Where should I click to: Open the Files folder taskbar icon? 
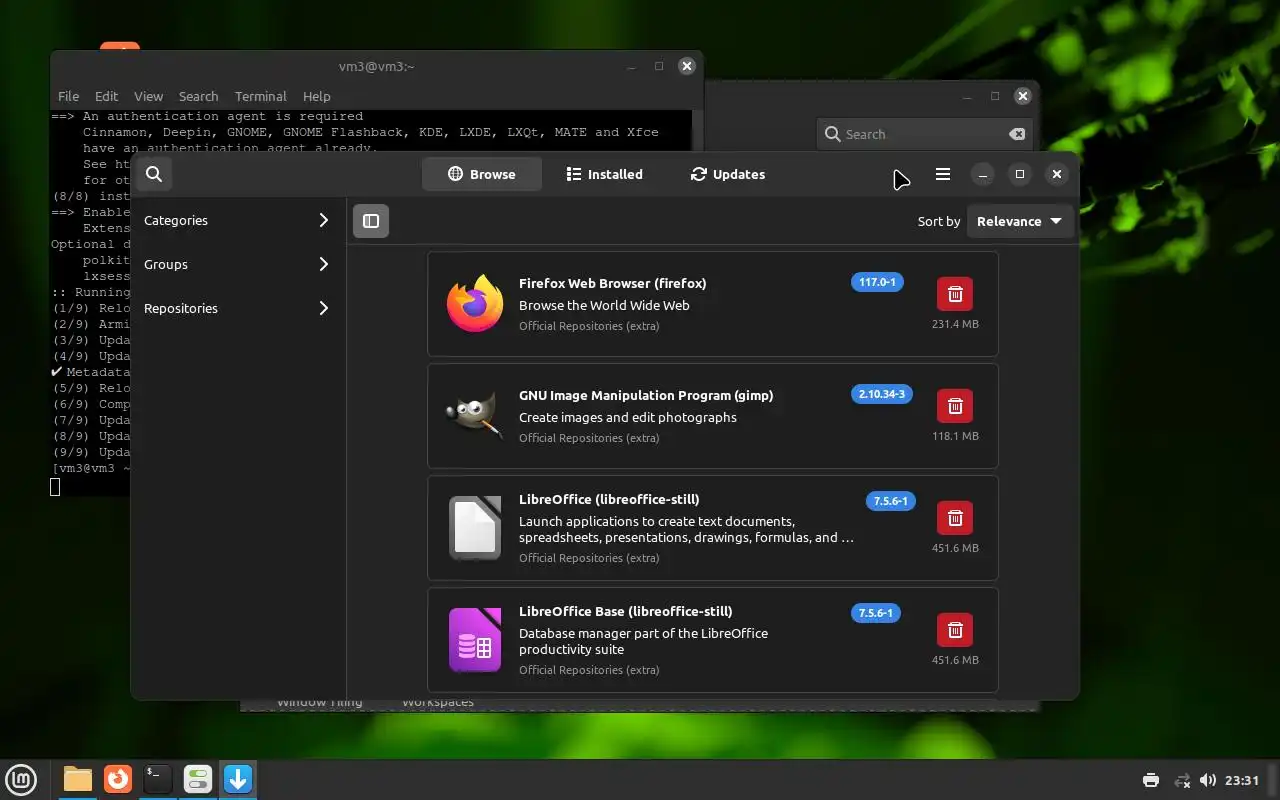tap(77, 779)
